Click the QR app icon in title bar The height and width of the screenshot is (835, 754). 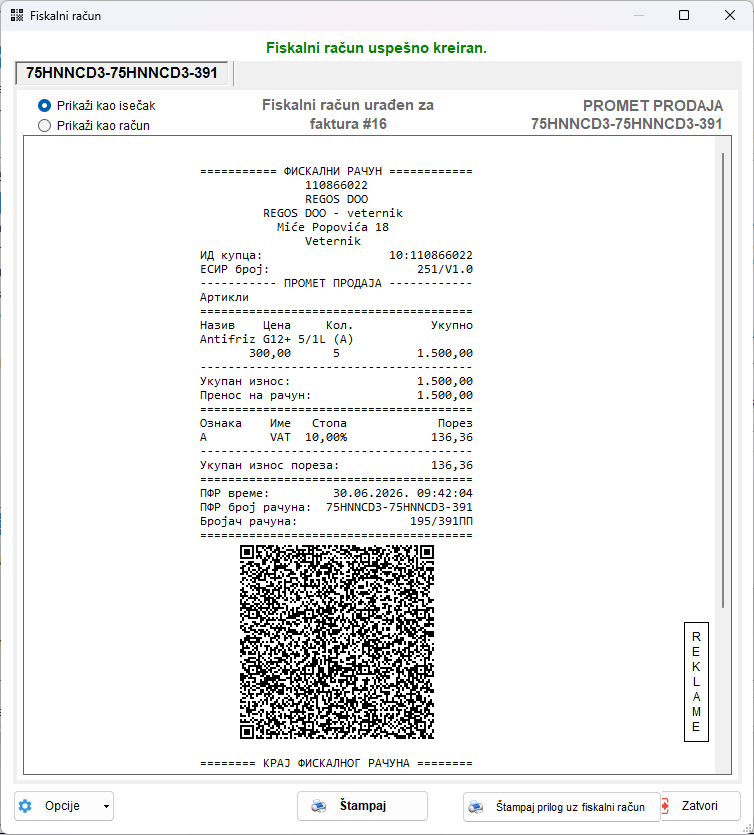17,15
